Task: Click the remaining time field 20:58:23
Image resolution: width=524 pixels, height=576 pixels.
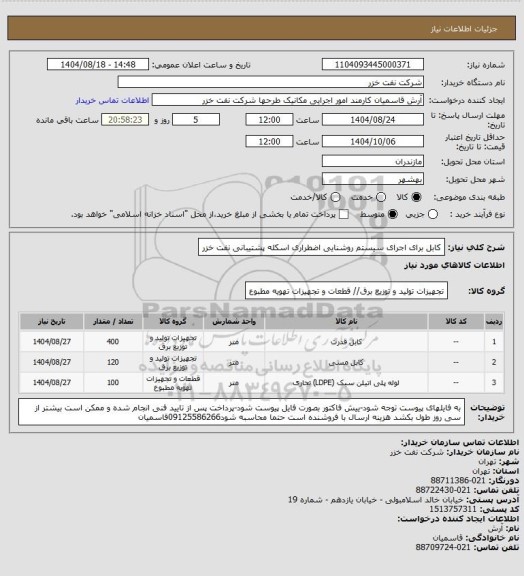Action: pos(125,120)
